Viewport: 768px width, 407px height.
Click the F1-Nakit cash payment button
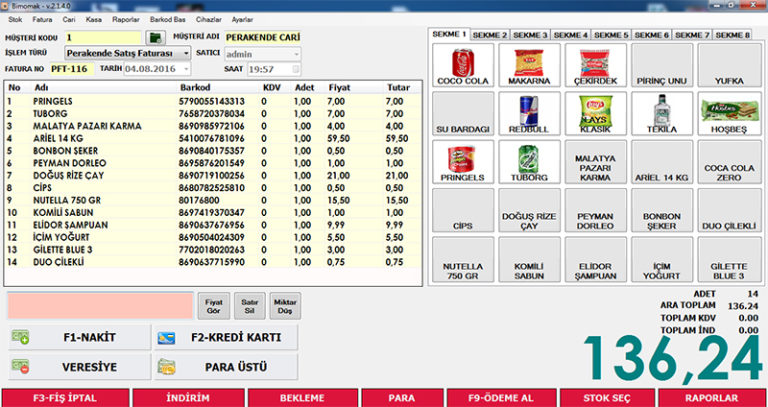pos(80,337)
